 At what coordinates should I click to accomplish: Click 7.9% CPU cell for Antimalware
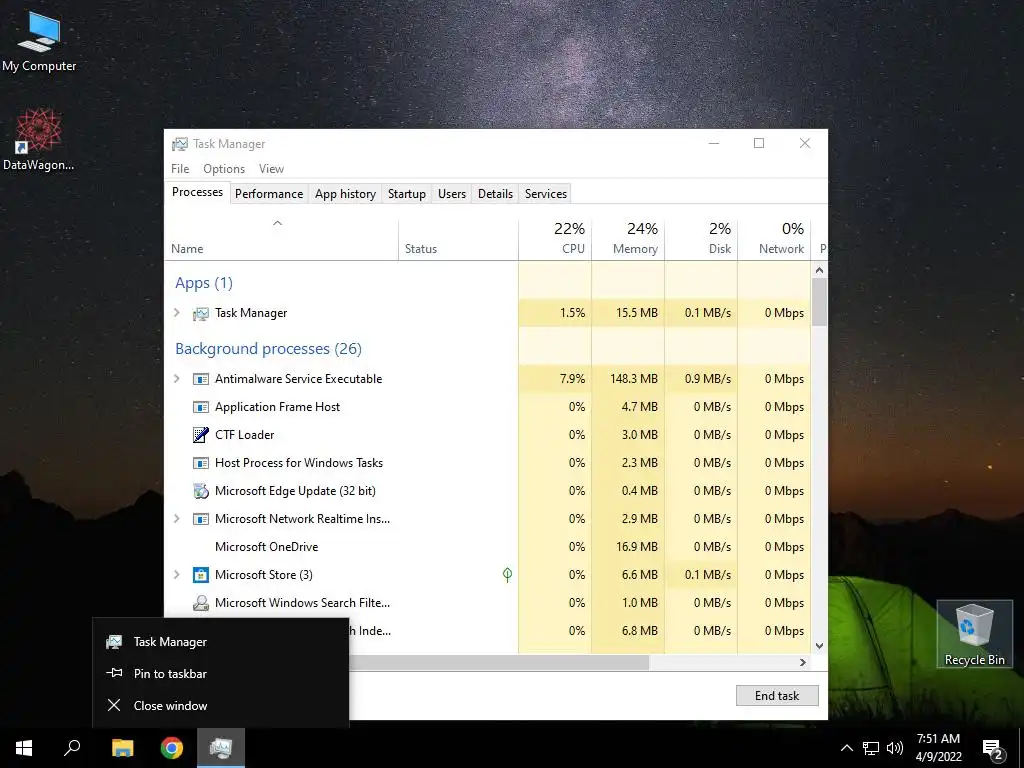point(555,379)
